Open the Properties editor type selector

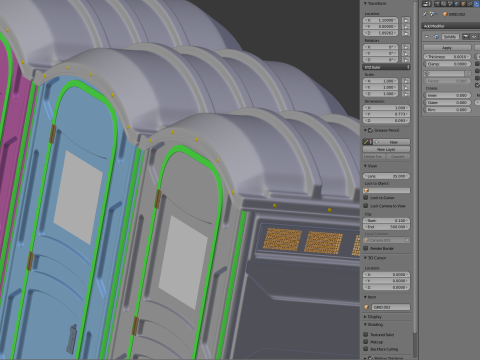pyautogui.click(x=427, y=4)
